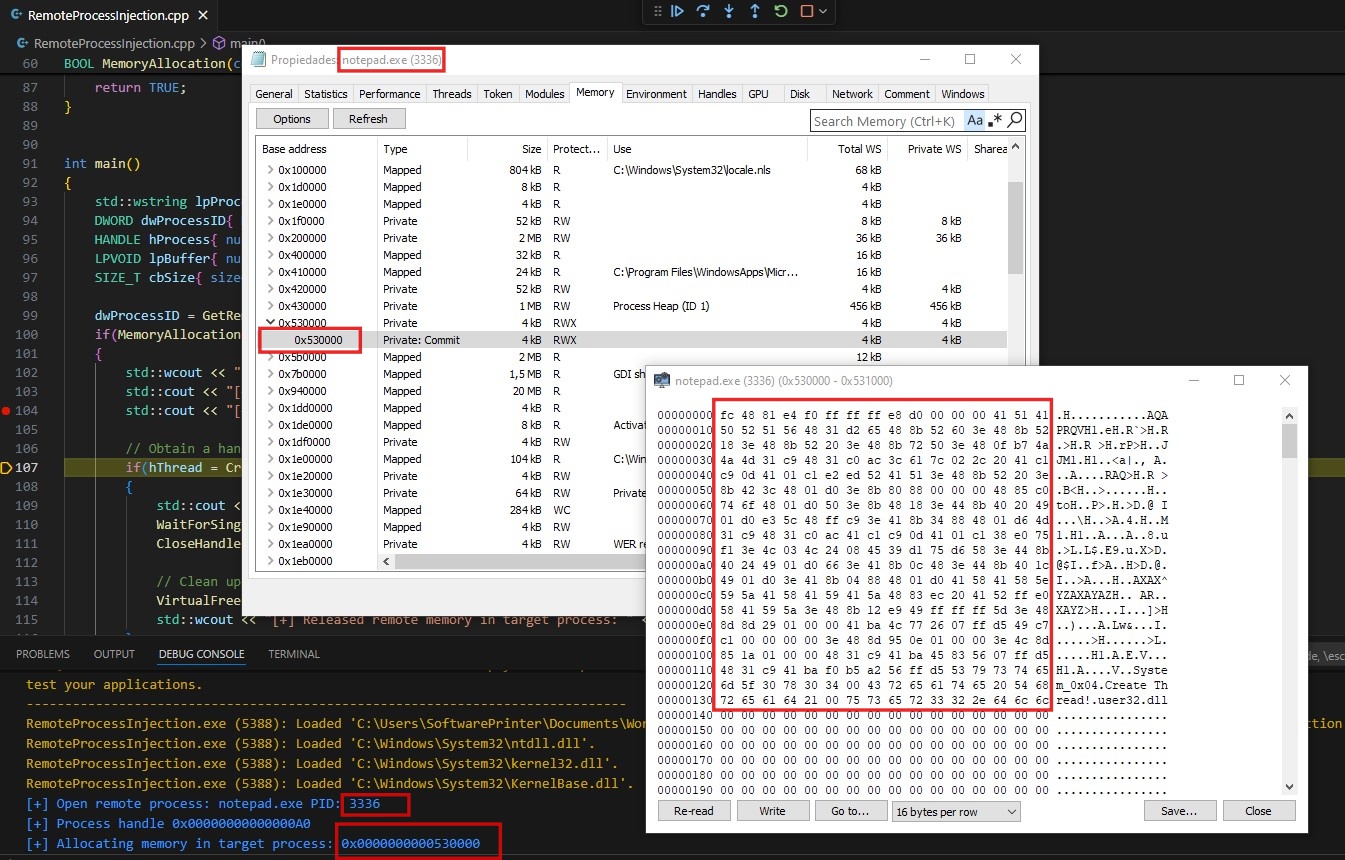Stop debugging with the red square
Viewport: 1345px width, 860px height.
806,11
